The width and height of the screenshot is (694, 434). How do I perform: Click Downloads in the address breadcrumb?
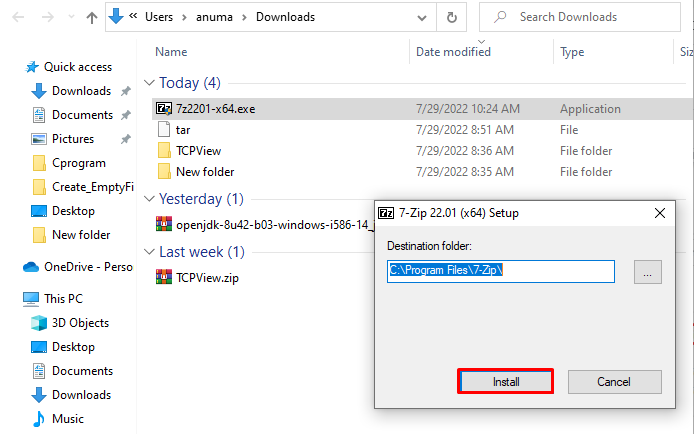[x=285, y=17]
